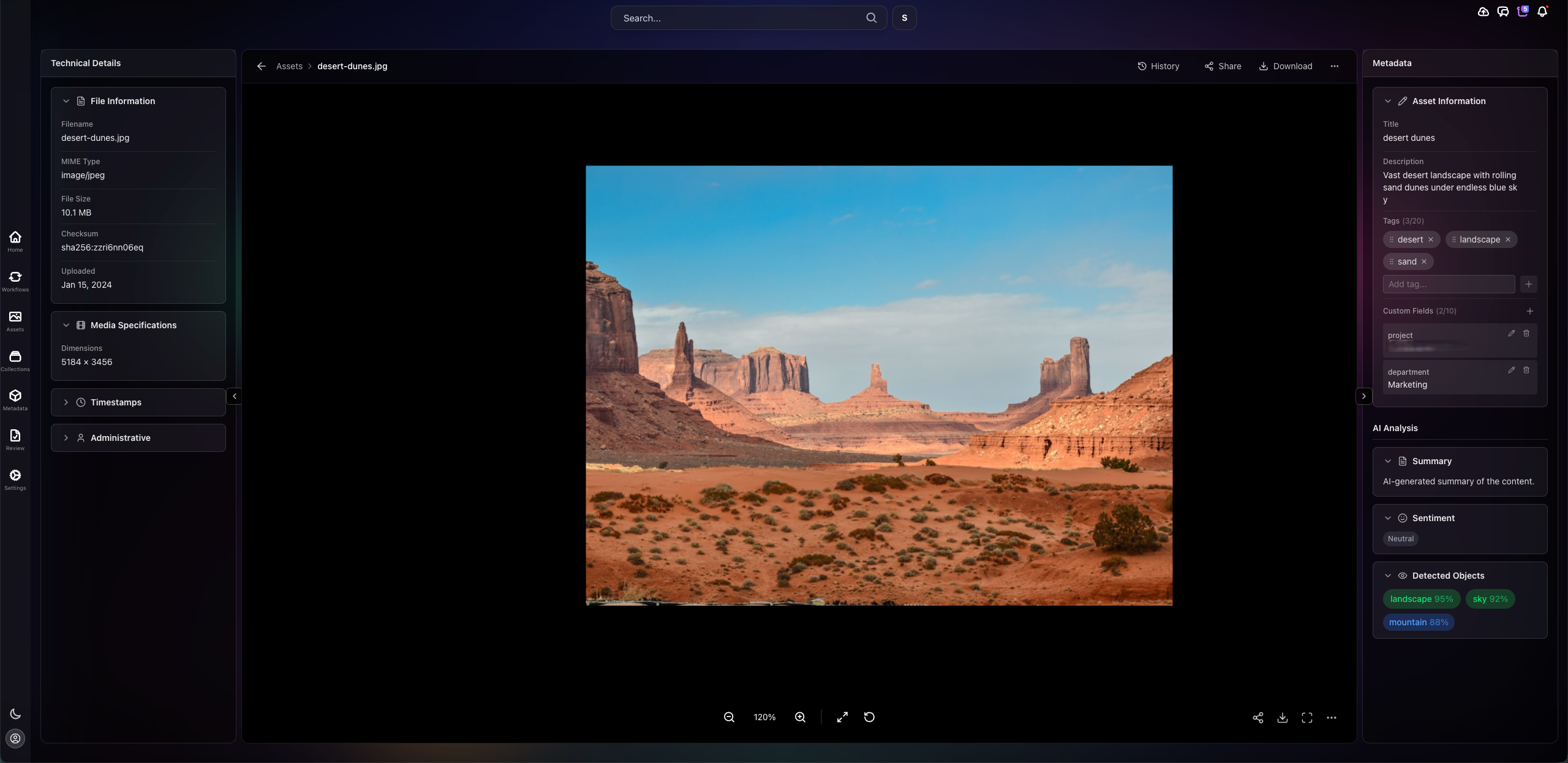Edit the department custom field pencil icon
The width and height of the screenshot is (1568, 763).
1511,370
